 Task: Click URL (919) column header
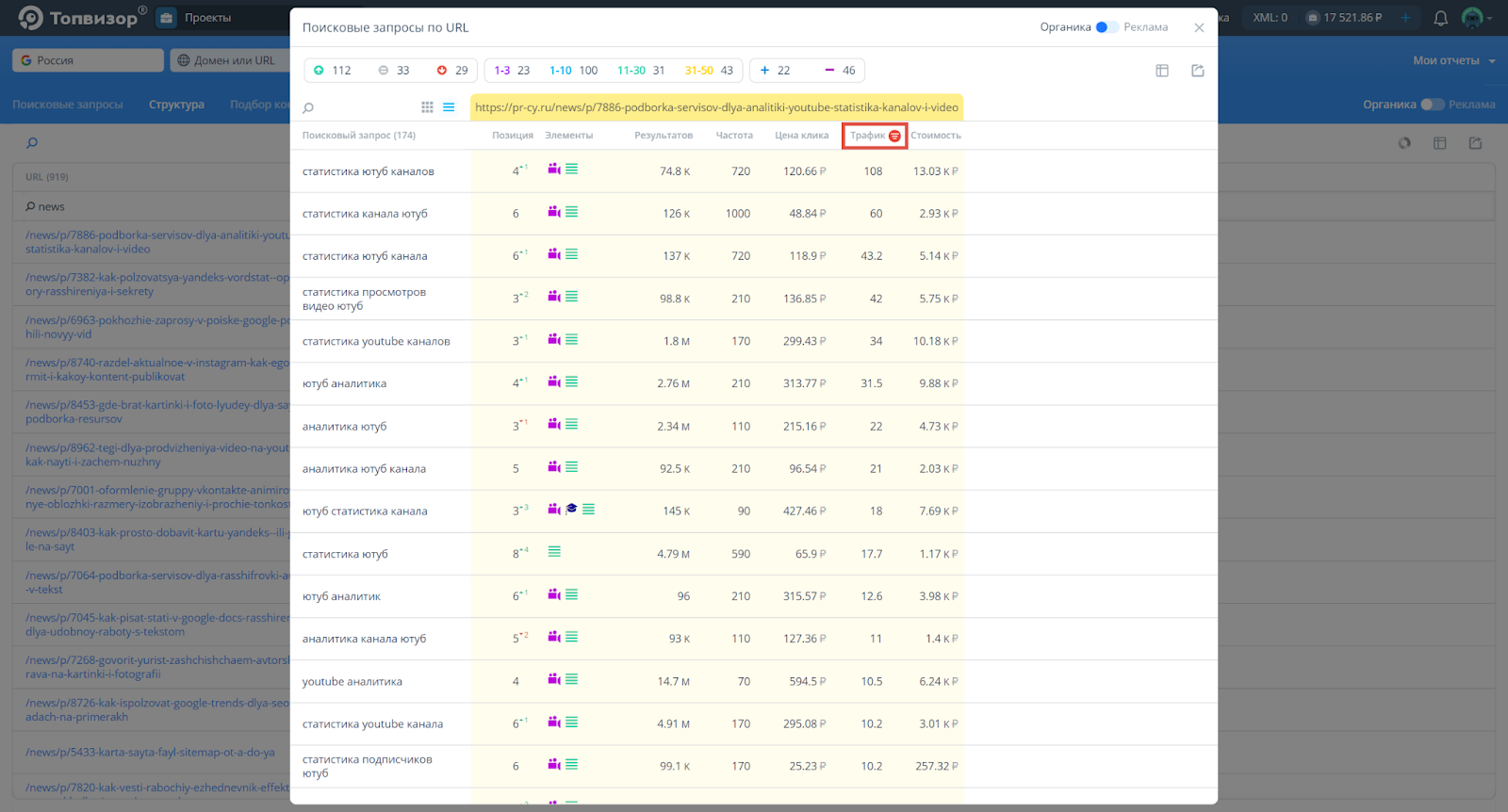47,177
